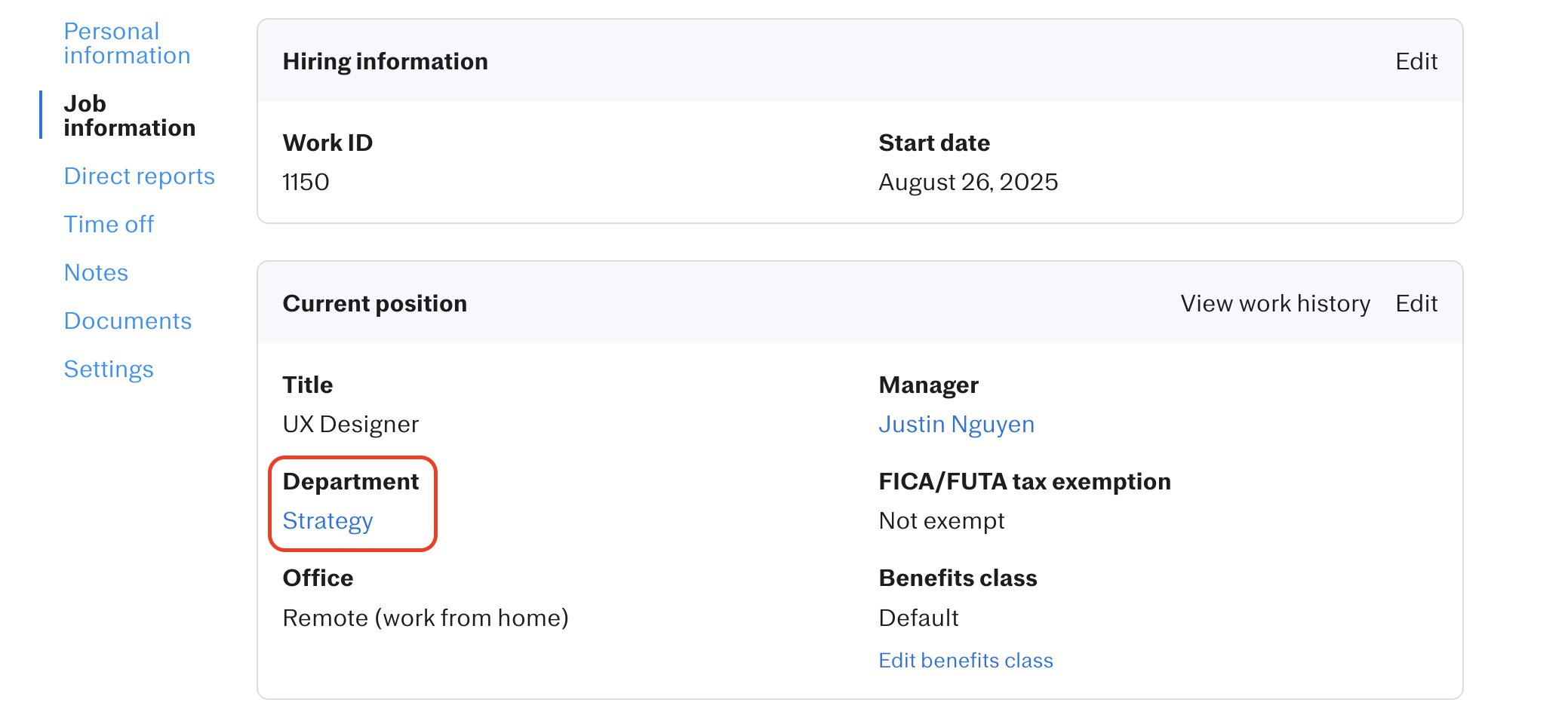Open manager Justin Nguyen's profile
This screenshot has width=1568, height=724.
(956, 425)
